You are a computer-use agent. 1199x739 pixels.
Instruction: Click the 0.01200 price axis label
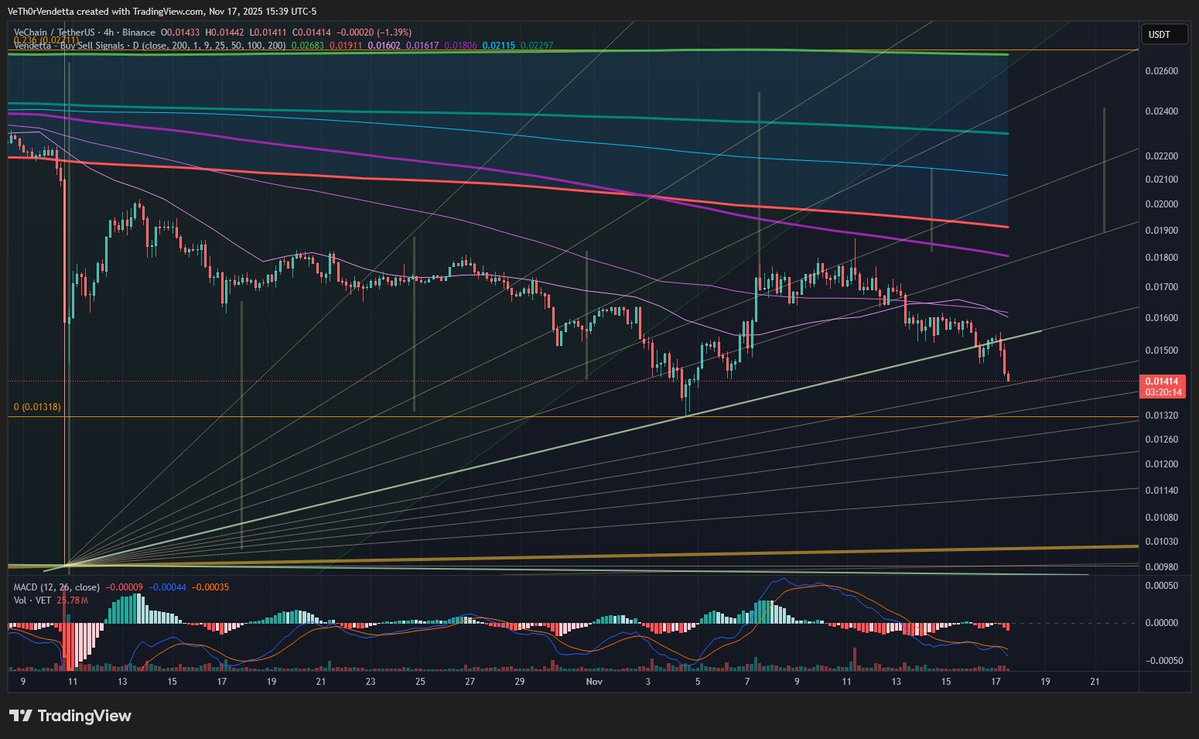click(x=1161, y=464)
